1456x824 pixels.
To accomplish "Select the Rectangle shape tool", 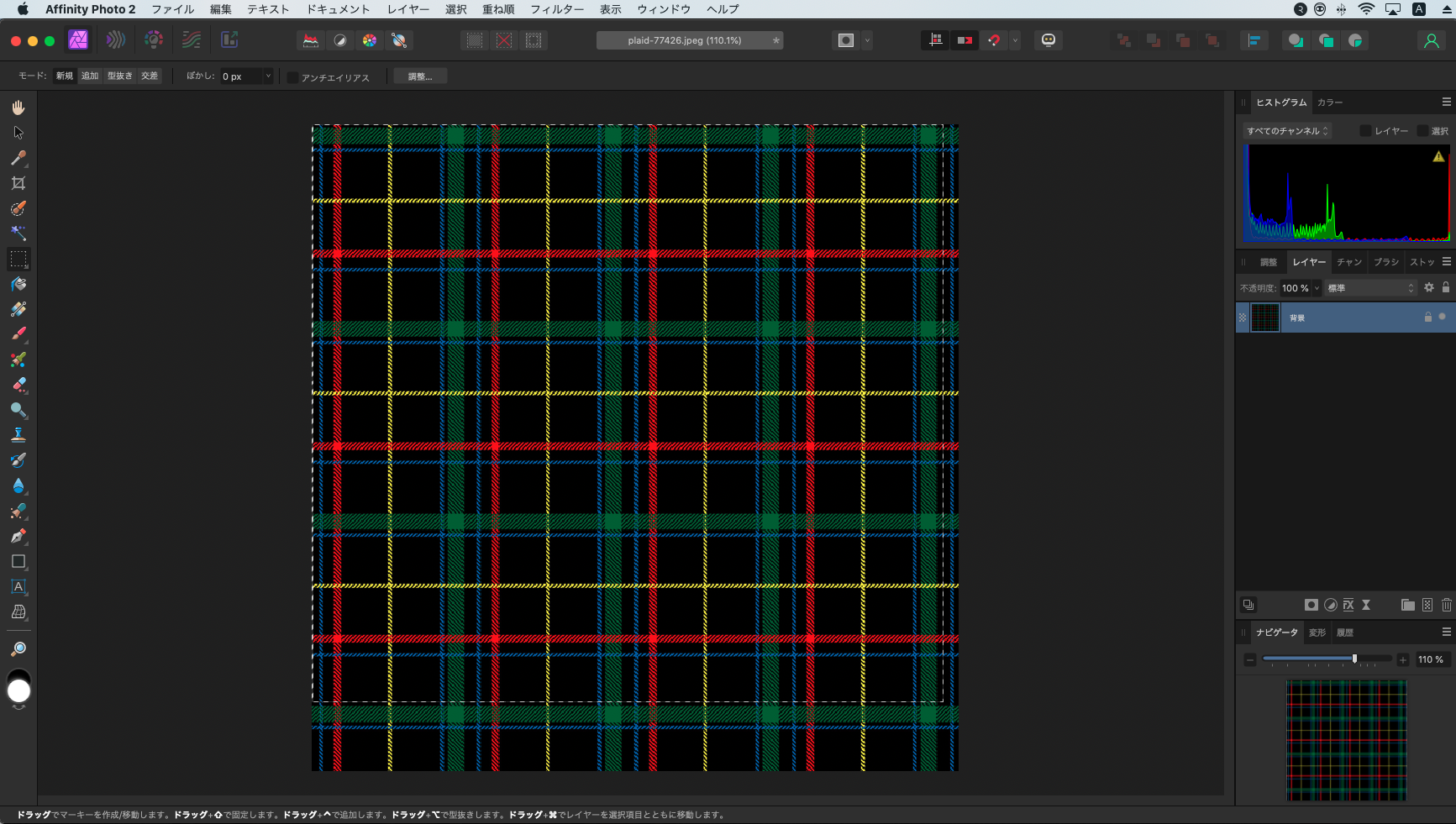I will pos(18,561).
